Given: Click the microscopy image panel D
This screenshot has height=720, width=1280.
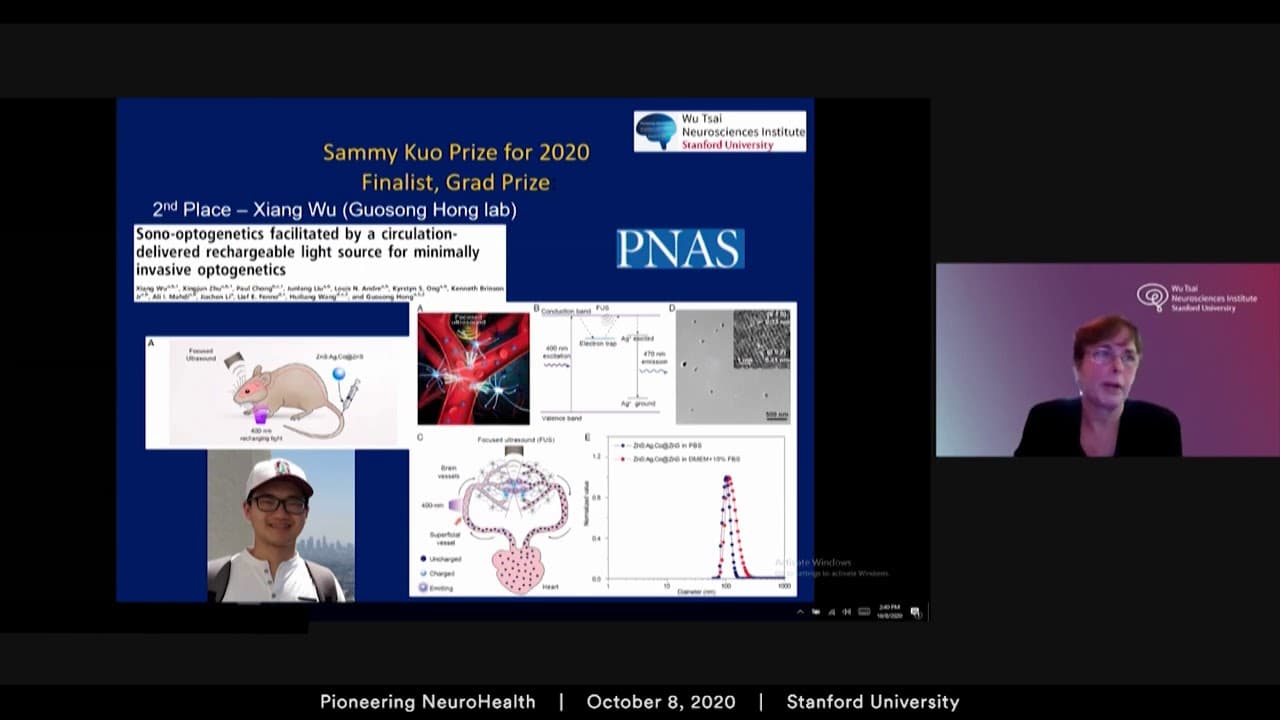Looking at the screenshot, I should click(x=733, y=366).
